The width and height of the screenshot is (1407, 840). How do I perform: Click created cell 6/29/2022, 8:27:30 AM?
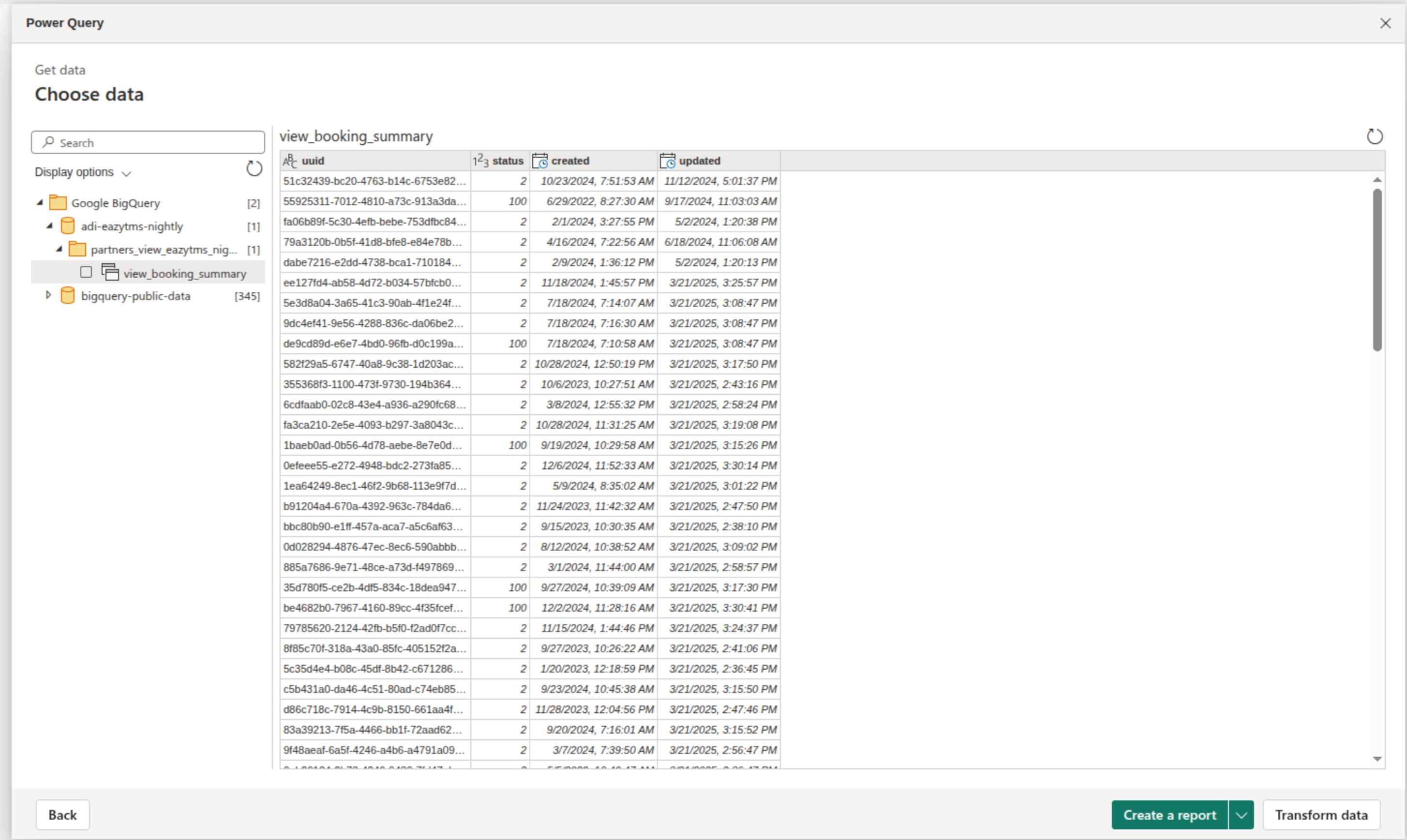(x=594, y=201)
